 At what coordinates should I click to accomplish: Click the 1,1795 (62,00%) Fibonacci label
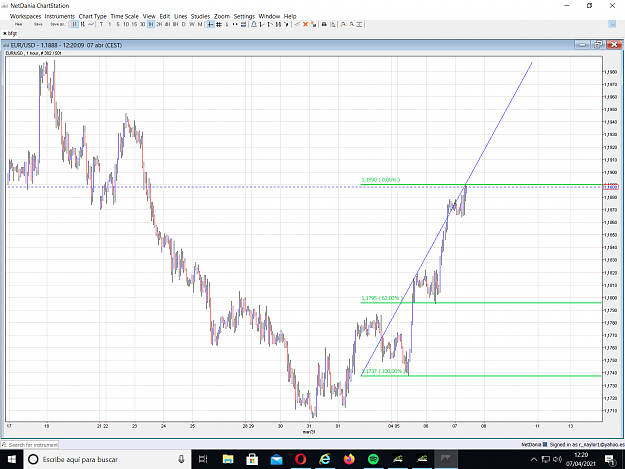click(381, 298)
